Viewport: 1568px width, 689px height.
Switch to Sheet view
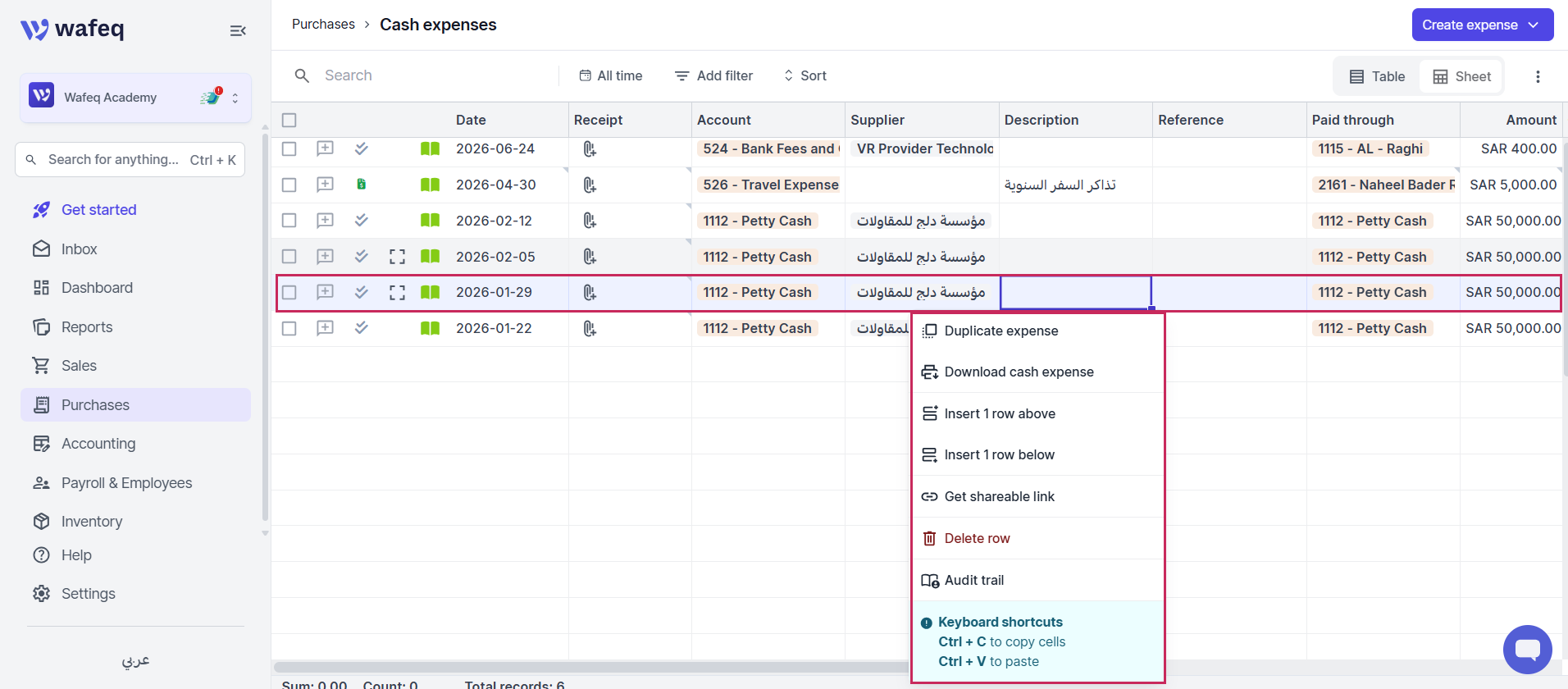coord(1461,76)
